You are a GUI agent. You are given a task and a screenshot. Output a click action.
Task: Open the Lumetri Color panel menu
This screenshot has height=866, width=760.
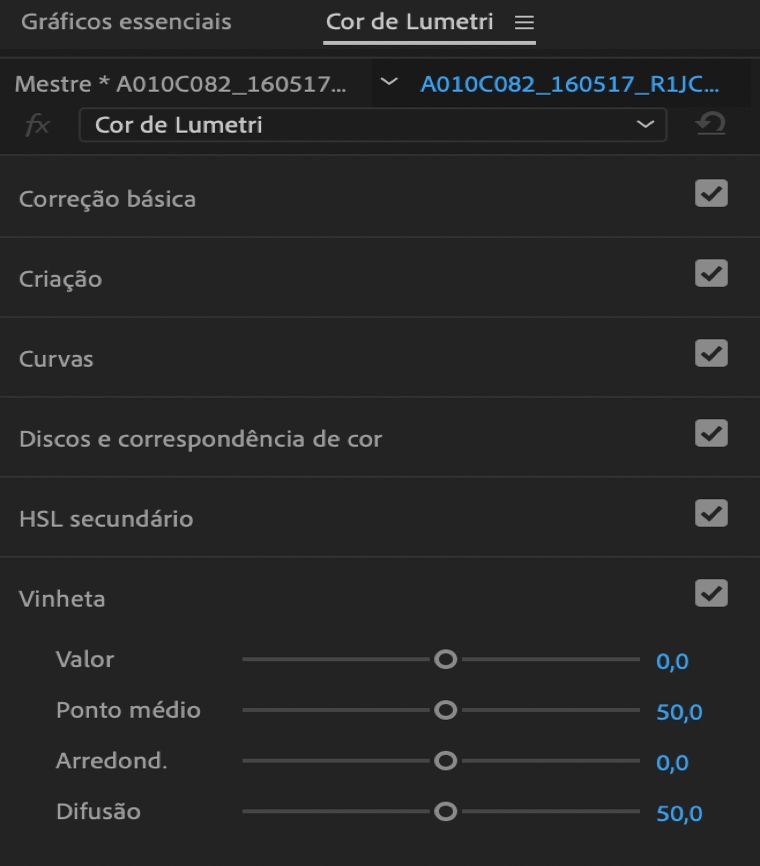(524, 22)
